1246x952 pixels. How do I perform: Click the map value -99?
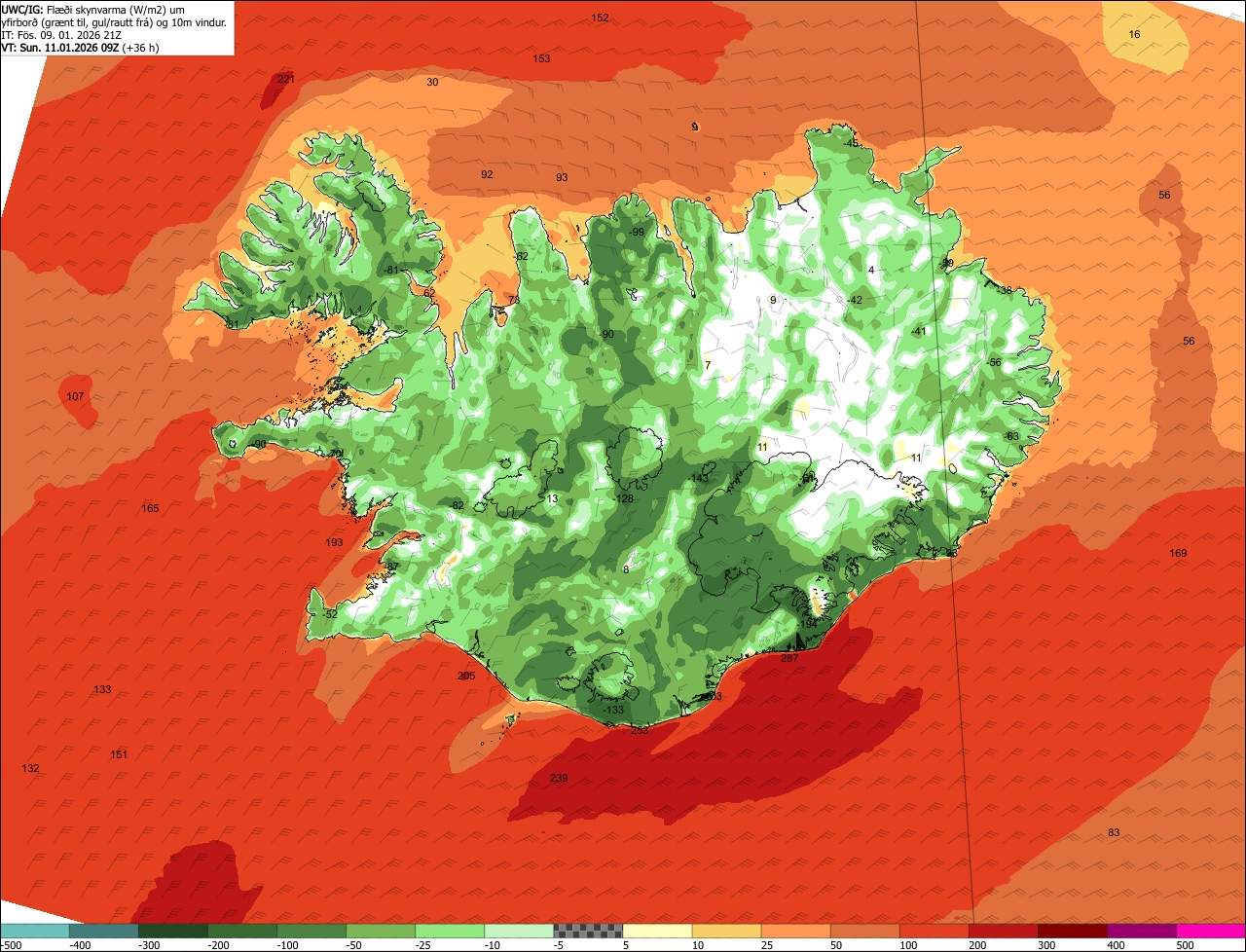(636, 232)
